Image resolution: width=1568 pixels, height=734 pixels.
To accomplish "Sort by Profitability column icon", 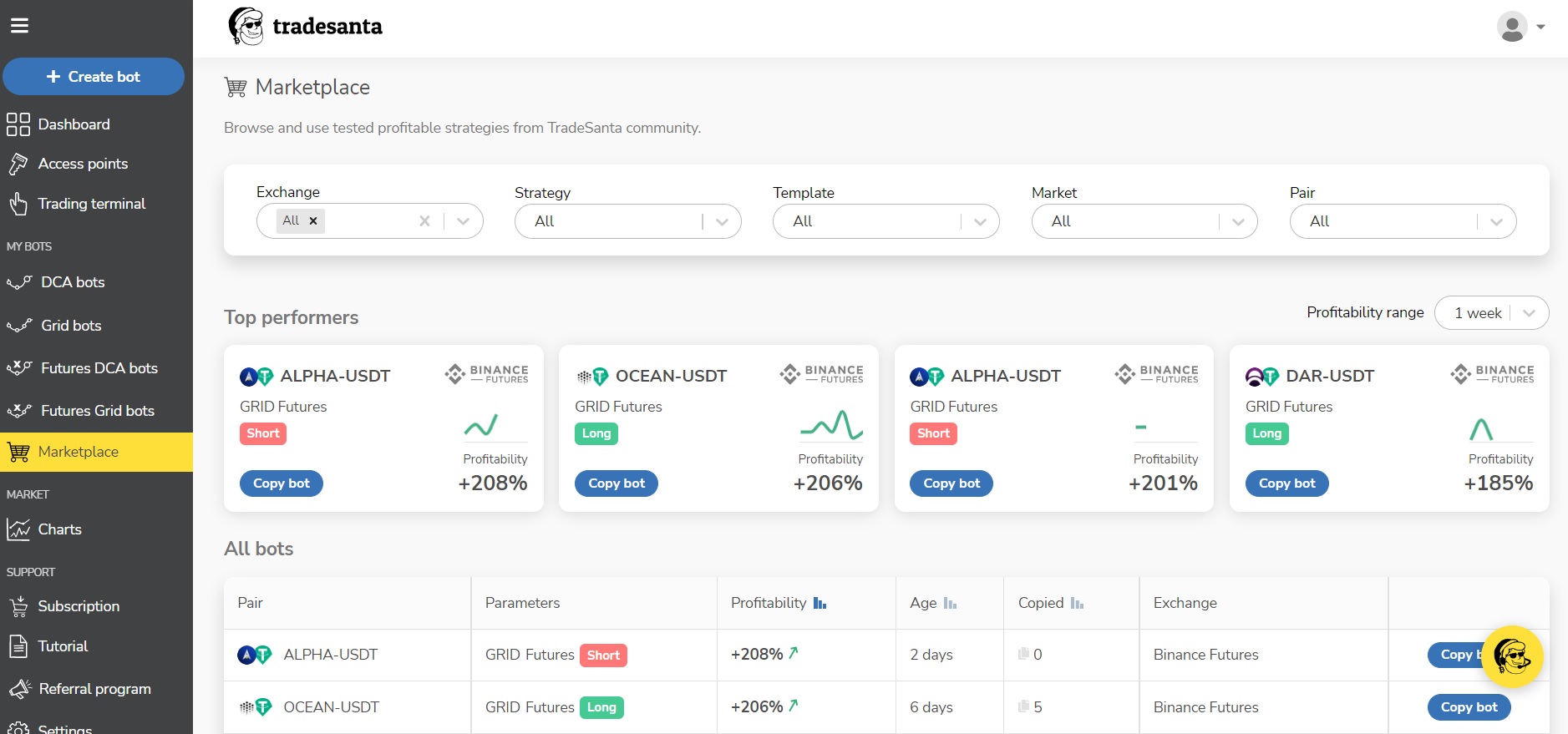I will [820, 603].
